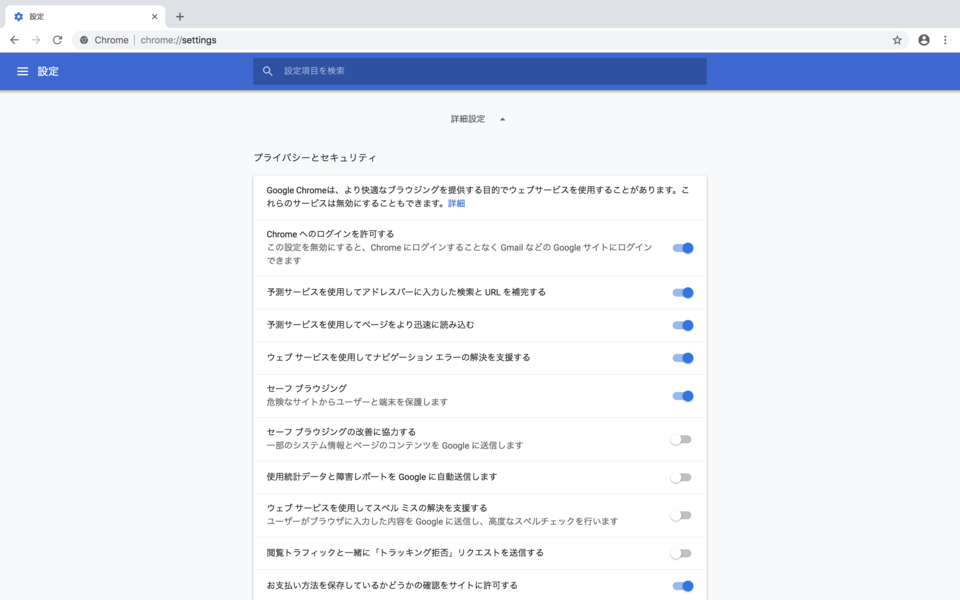
Task: Open a new tab with plus button
Action: pos(180,17)
